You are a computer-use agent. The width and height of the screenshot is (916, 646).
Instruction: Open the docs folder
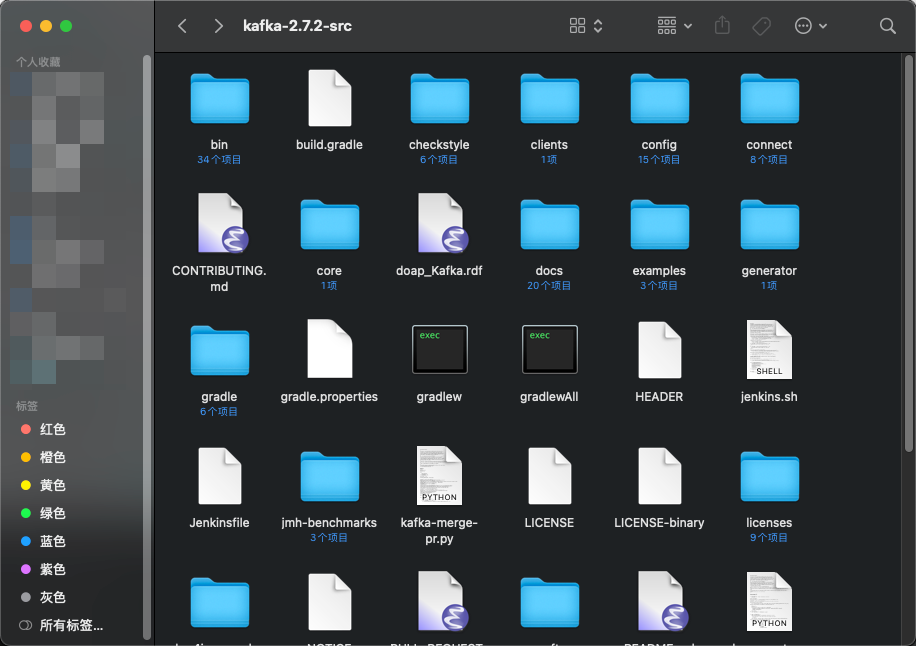[549, 225]
